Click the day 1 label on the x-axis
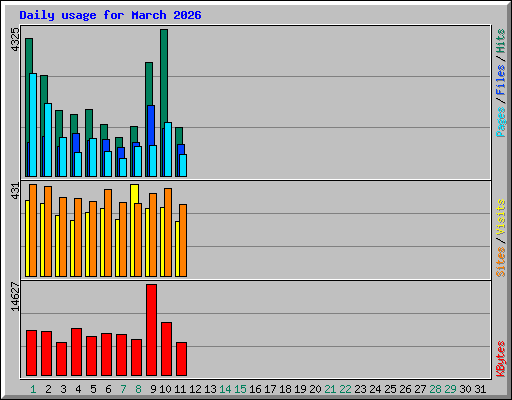Image resolution: width=512 pixels, height=400 pixels. (33, 389)
